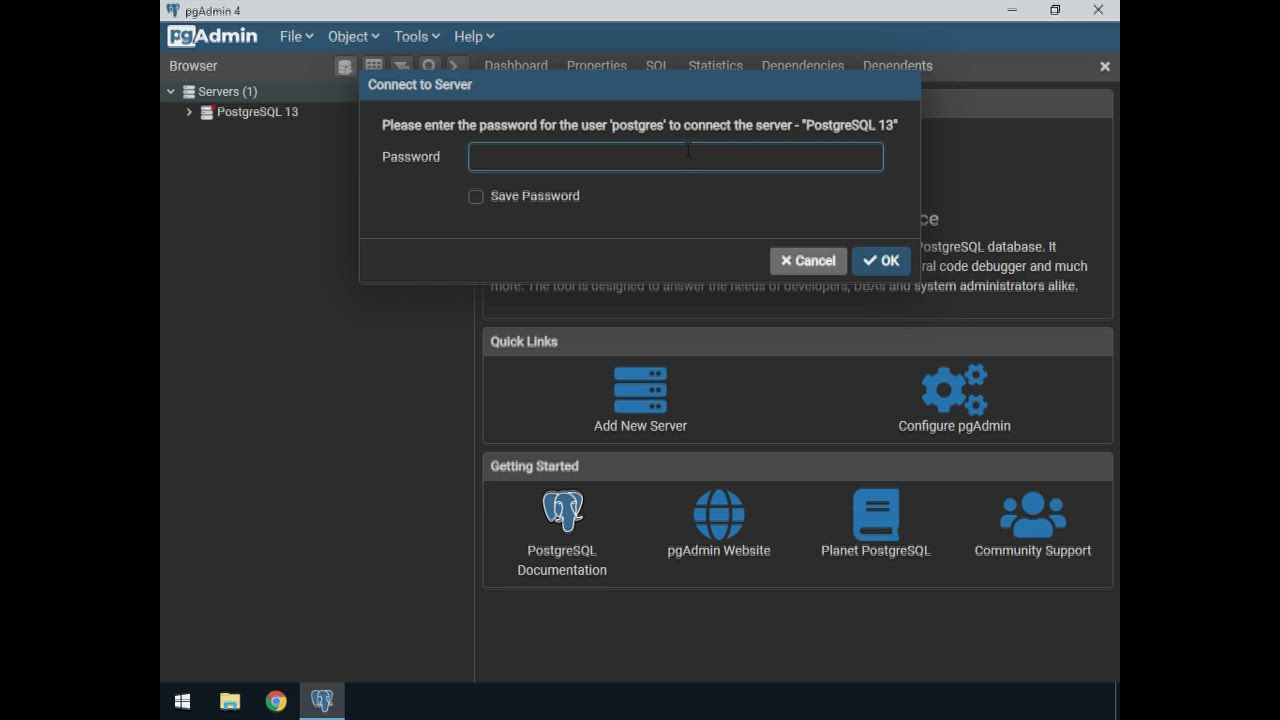Switch to the SQL tab

[x=656, y=66]
